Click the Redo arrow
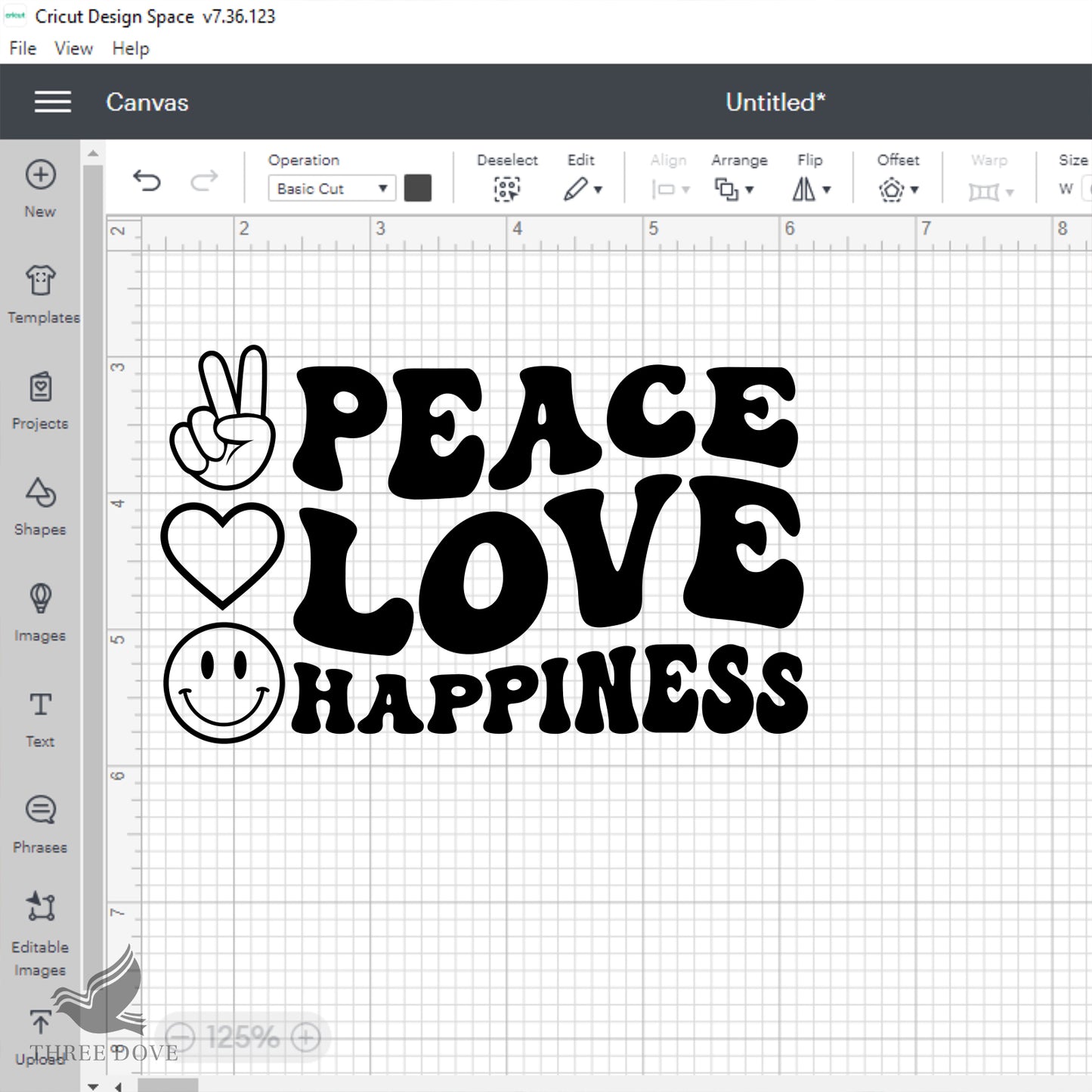 pyautogui.click(x=204, y=181)
